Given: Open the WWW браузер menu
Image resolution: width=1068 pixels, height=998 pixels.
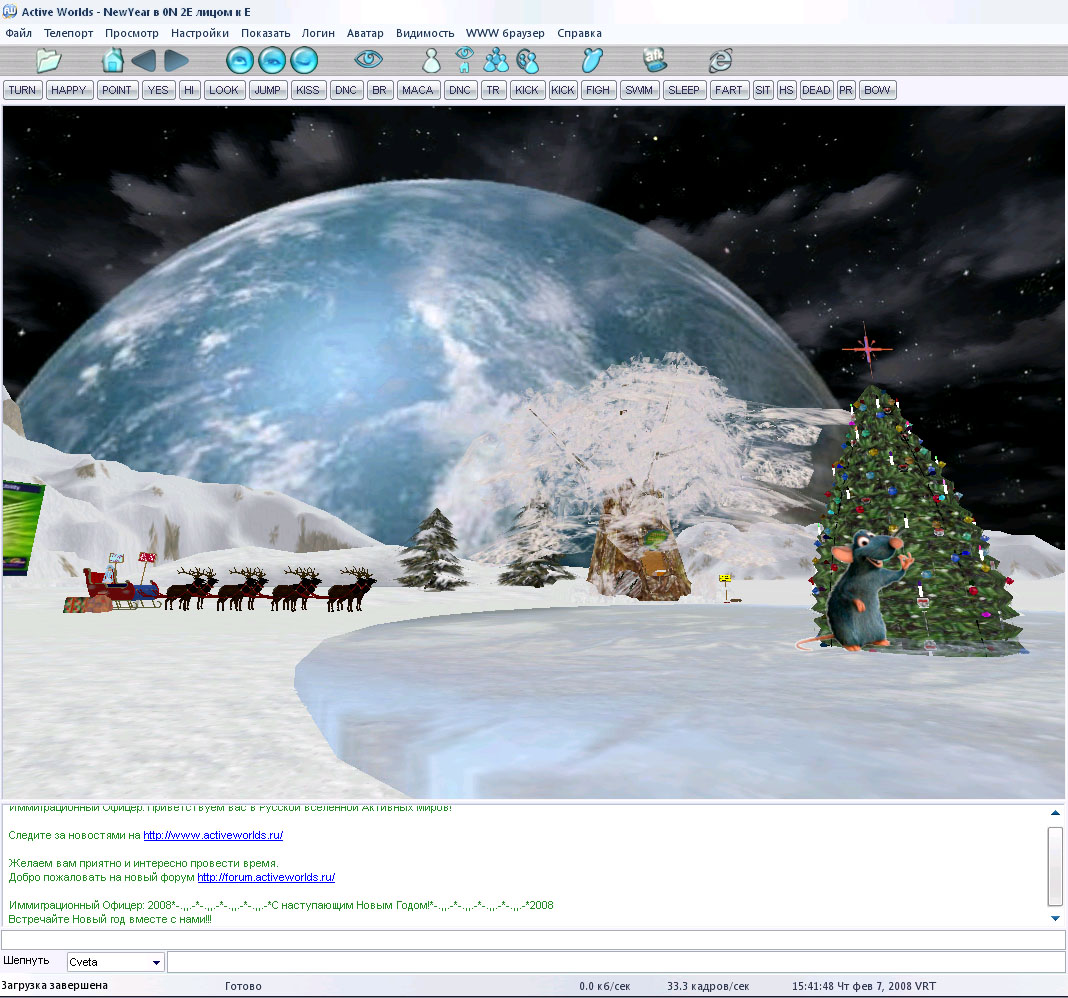Looking at the screenshot, I should coord(505,33).
